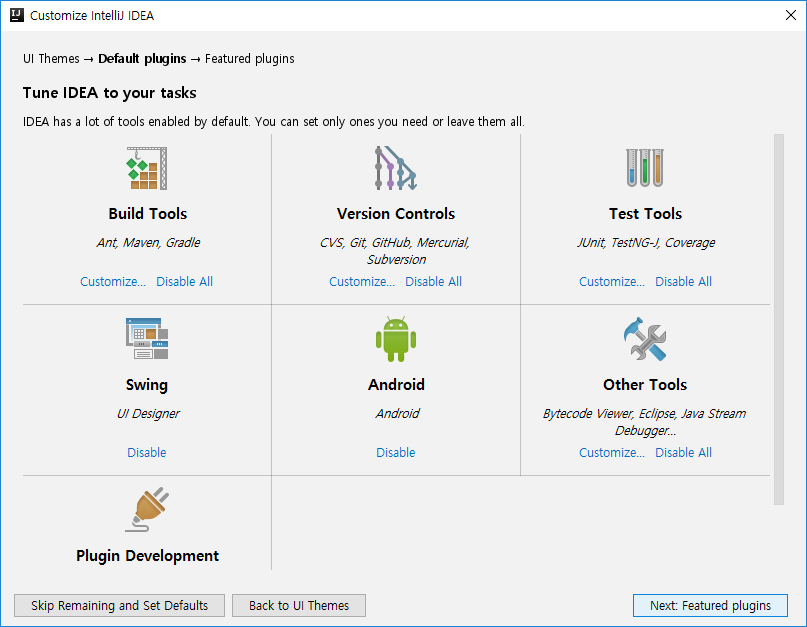Click the Swing UI designer icon

147,339
